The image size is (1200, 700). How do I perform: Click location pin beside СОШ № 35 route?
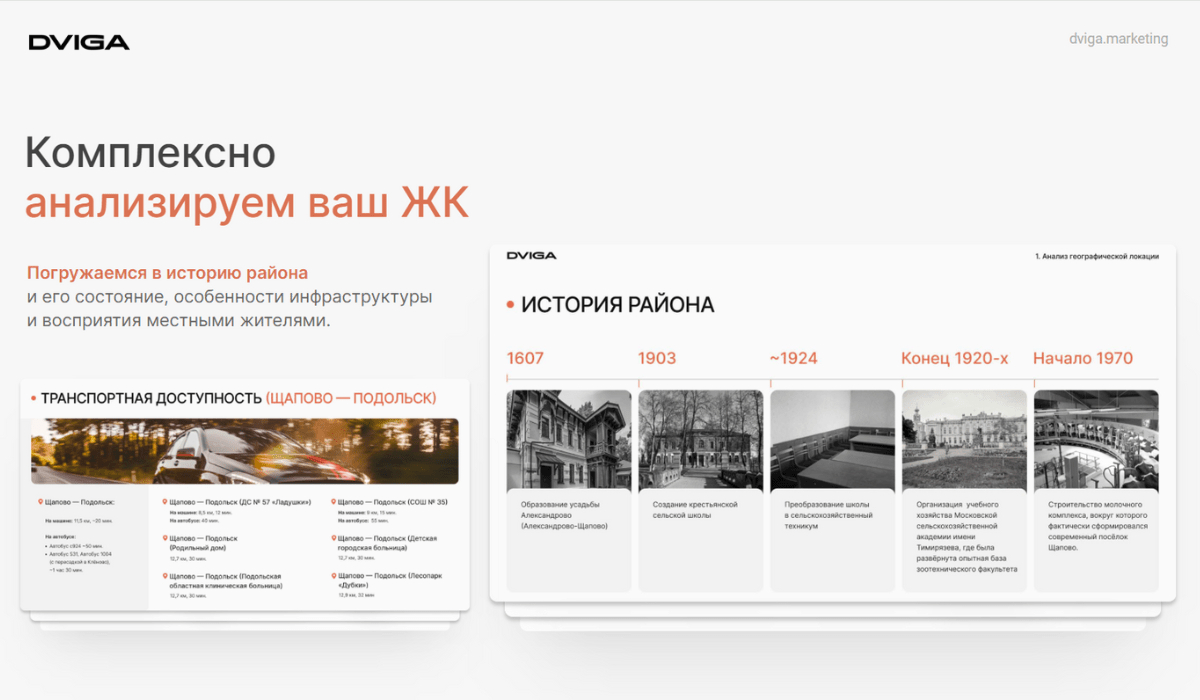pos(333,501)
